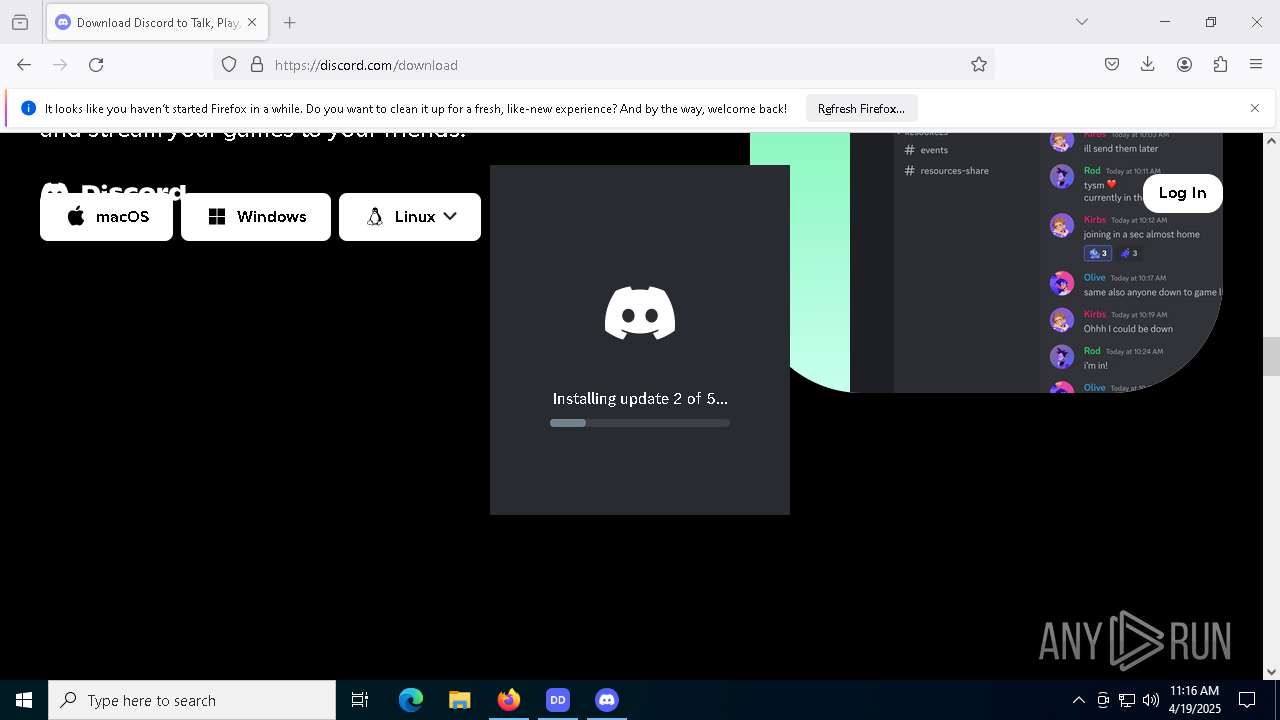Open the Firefox hamburger application menu

pyautogui.click(x=1256, y=65)
